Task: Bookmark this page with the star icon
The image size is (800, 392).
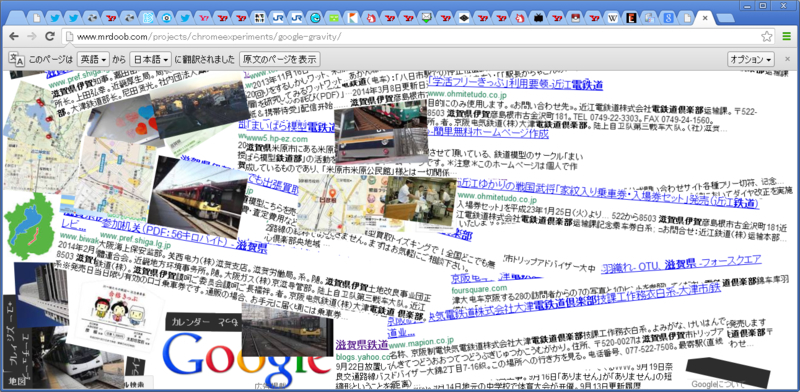Action: pos(766,36)
